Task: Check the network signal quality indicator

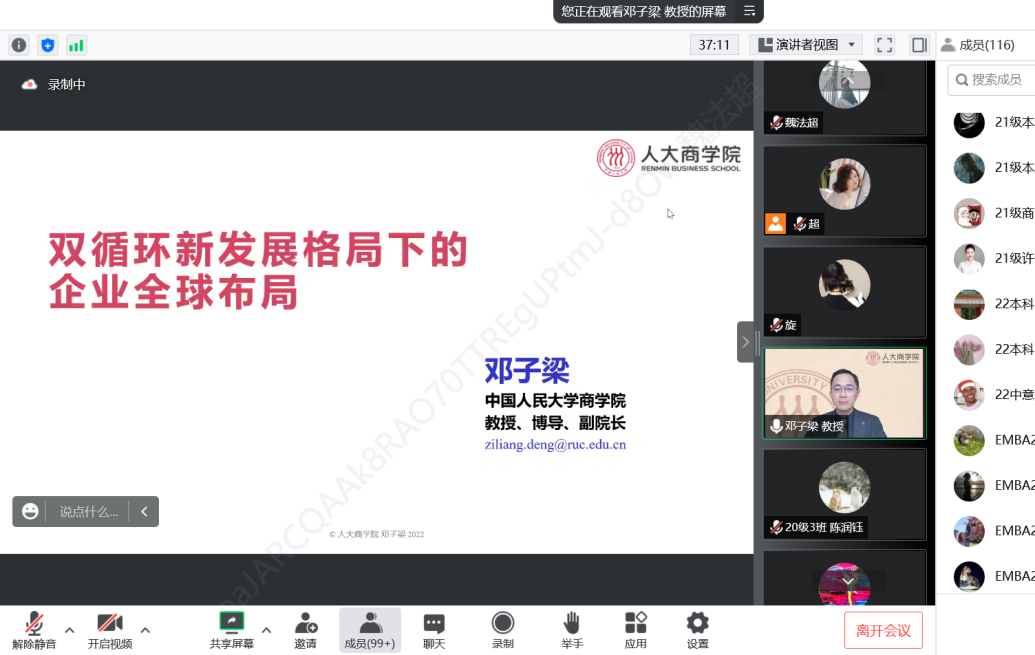Action: (75, 44)
